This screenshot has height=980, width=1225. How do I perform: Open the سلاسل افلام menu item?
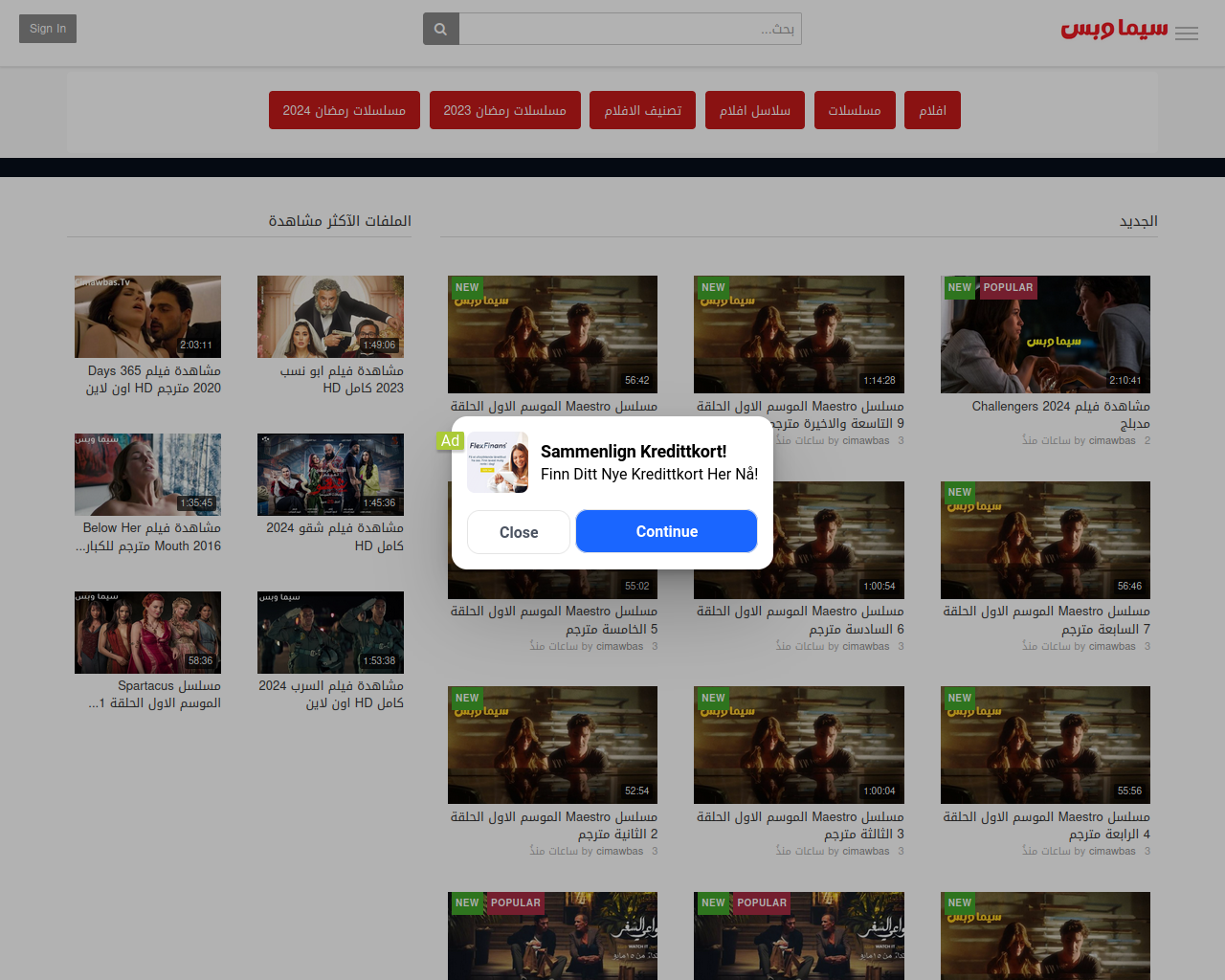[x=755, y=110]
